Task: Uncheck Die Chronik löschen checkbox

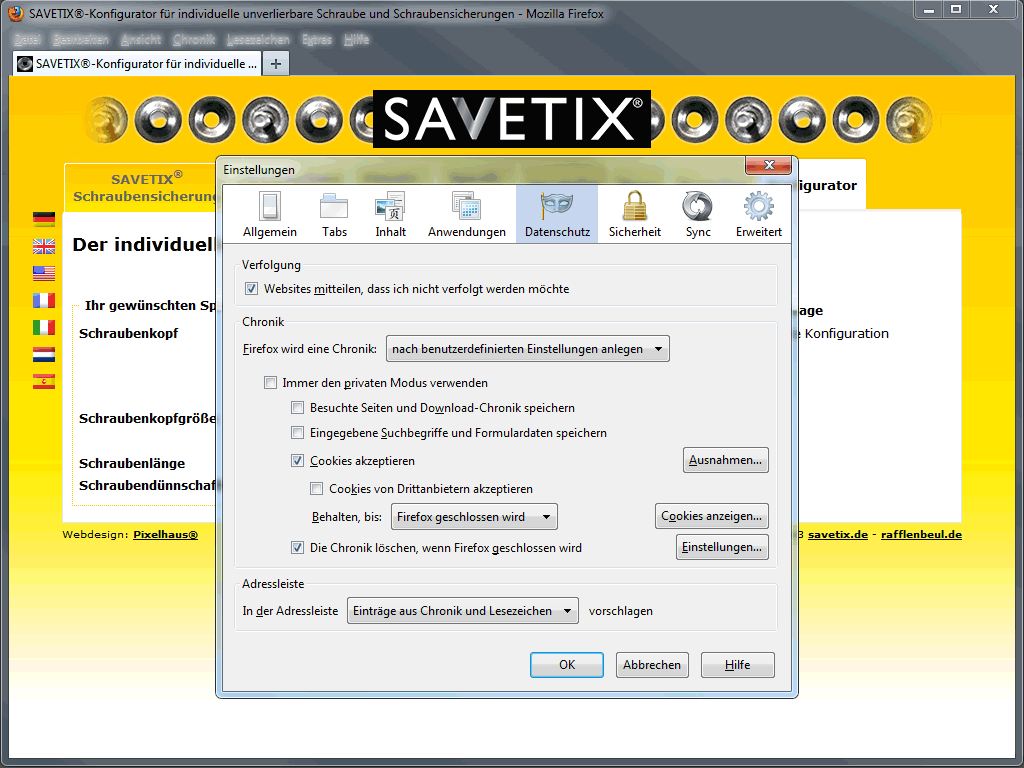Action: tap(298, 547)
